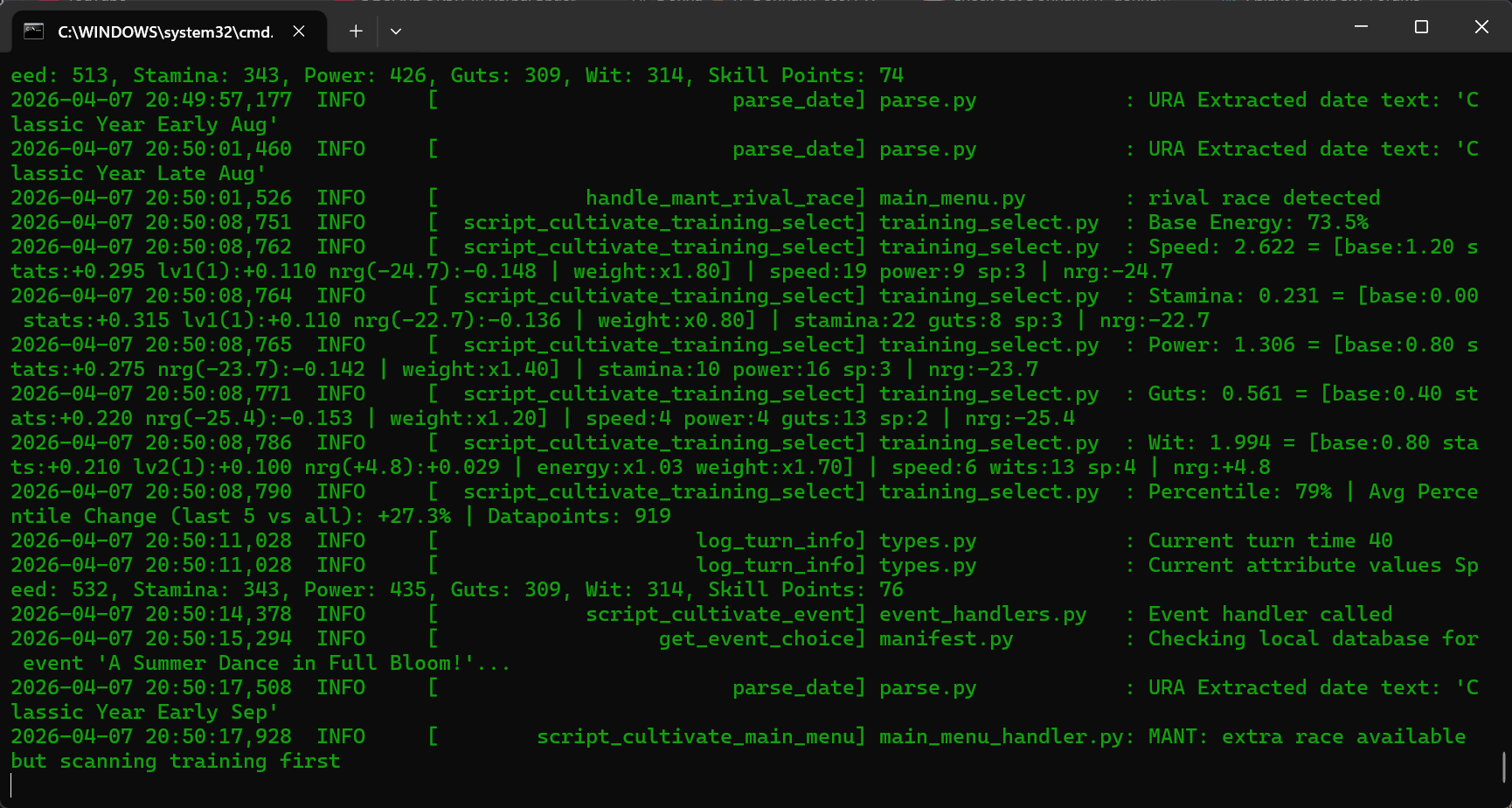1512x808 pixels.
Task: Click the text 'stamina:22 guts:8 sp:3'
Action: [x=927, y=320]
